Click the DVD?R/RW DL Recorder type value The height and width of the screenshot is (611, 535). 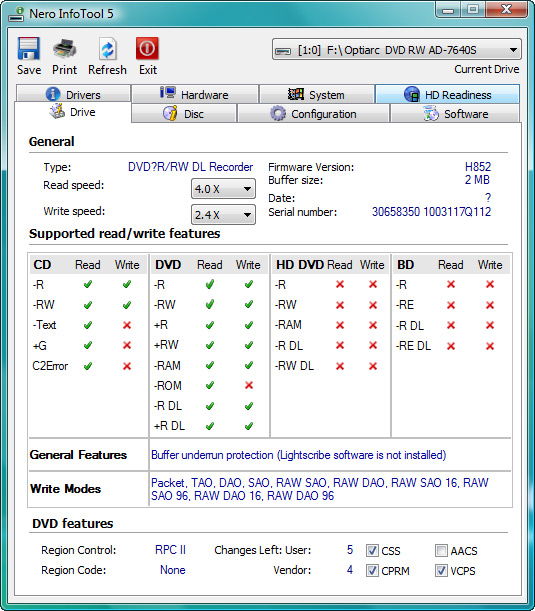click(191, 167)
